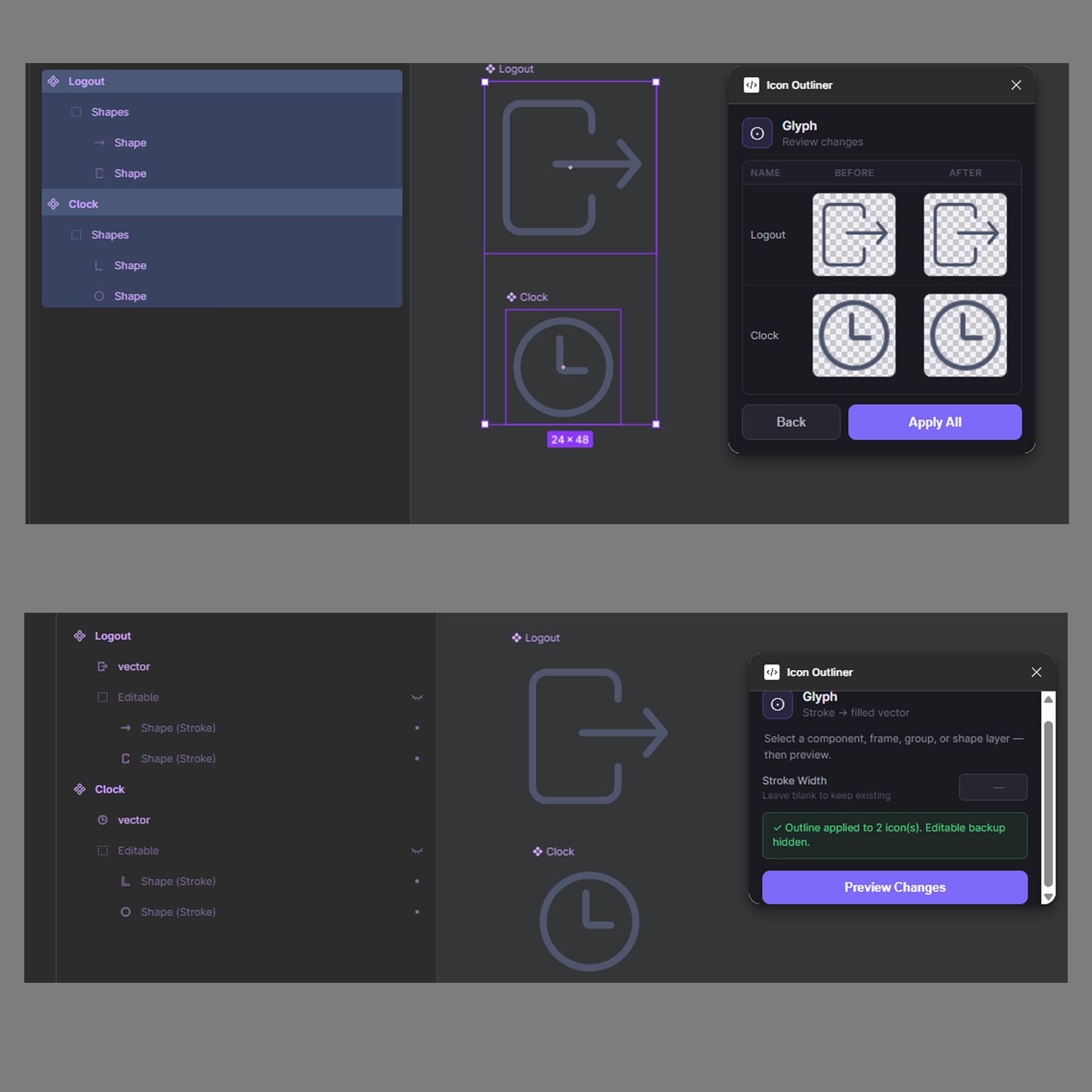Close the Icon Outliner dialog showing Preview Changes
Viewport: 1092px width, 1092px height.
pos(1036,672)
